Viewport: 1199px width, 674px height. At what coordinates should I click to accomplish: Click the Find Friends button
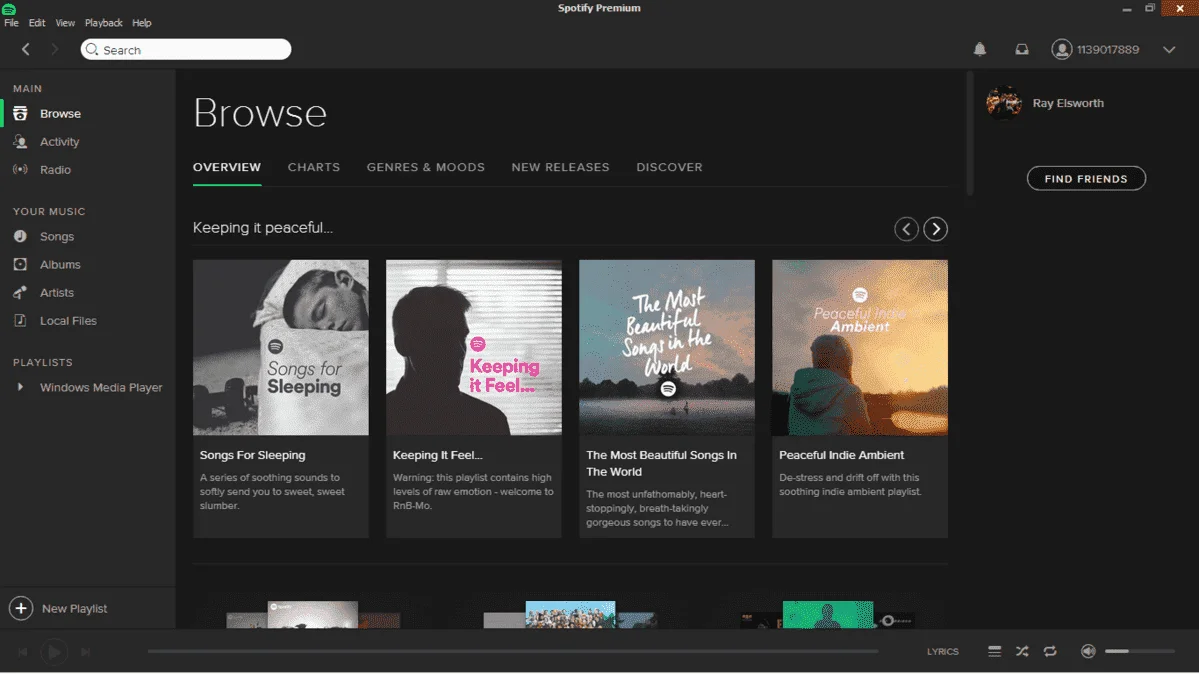[x=1086, y=178]
